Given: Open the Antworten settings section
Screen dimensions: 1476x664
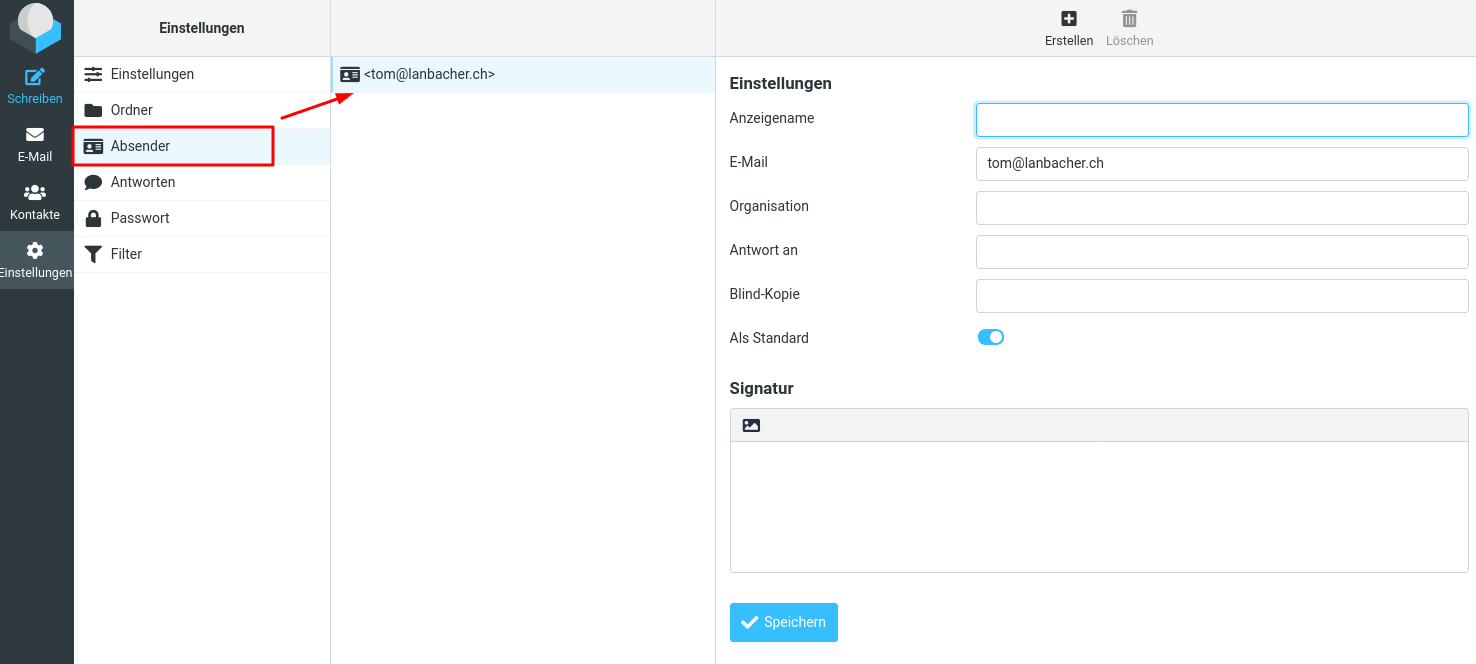Looking at the screenshot, I should pyautogui.click(x=202, y=182).
